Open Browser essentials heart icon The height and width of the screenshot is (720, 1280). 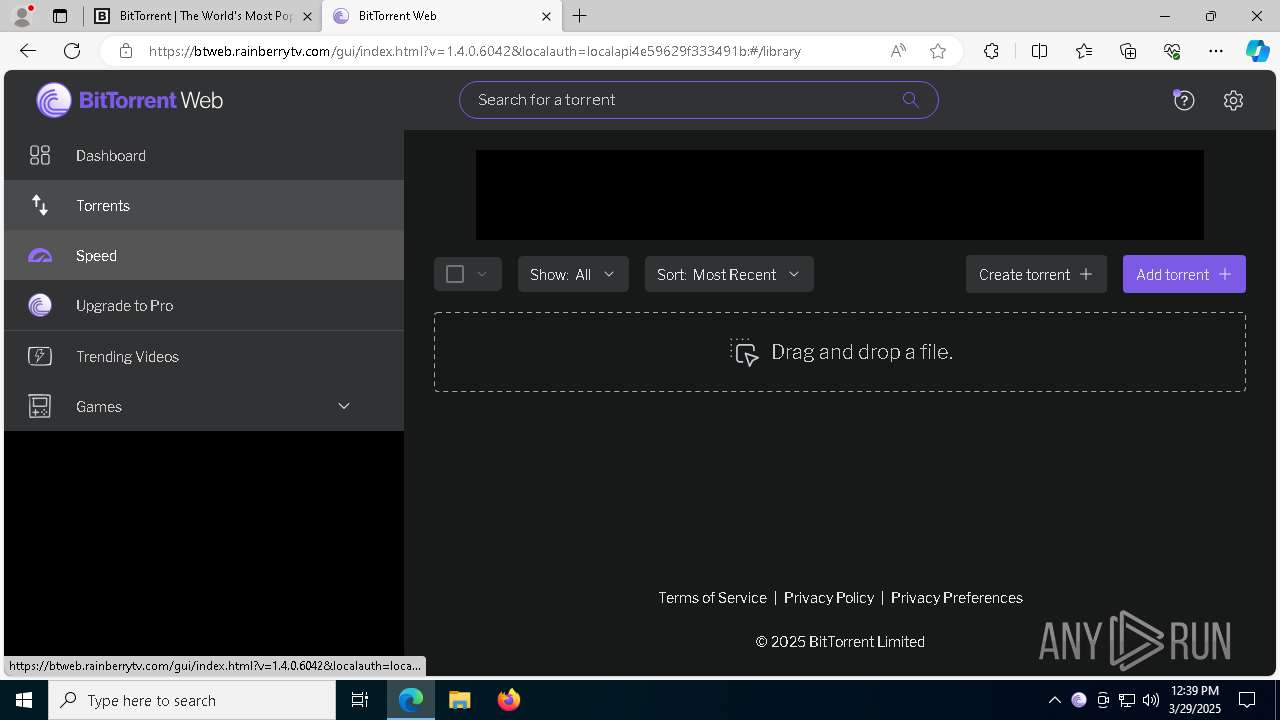tap(1172, 51)
